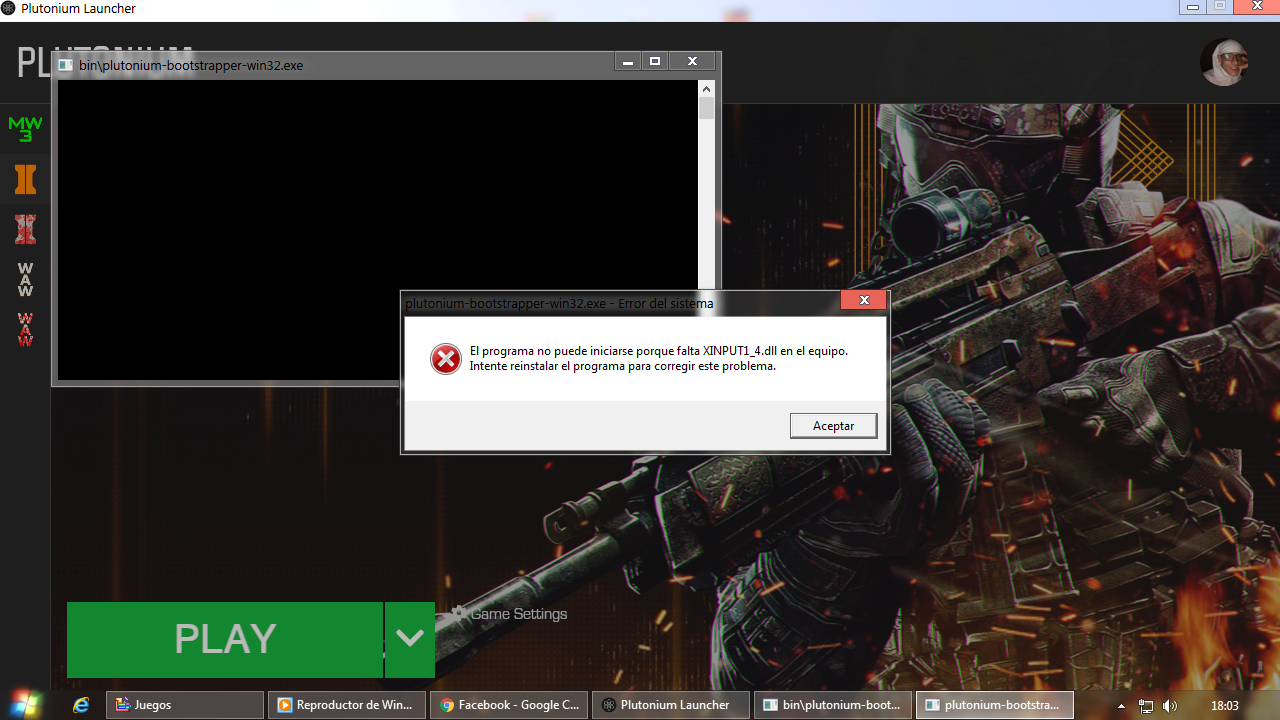Select the red WaW Zombies icon
Image resolution: width=1280 pixels, height=720 pixels.
pyautogui.click(x=25, y=330)
